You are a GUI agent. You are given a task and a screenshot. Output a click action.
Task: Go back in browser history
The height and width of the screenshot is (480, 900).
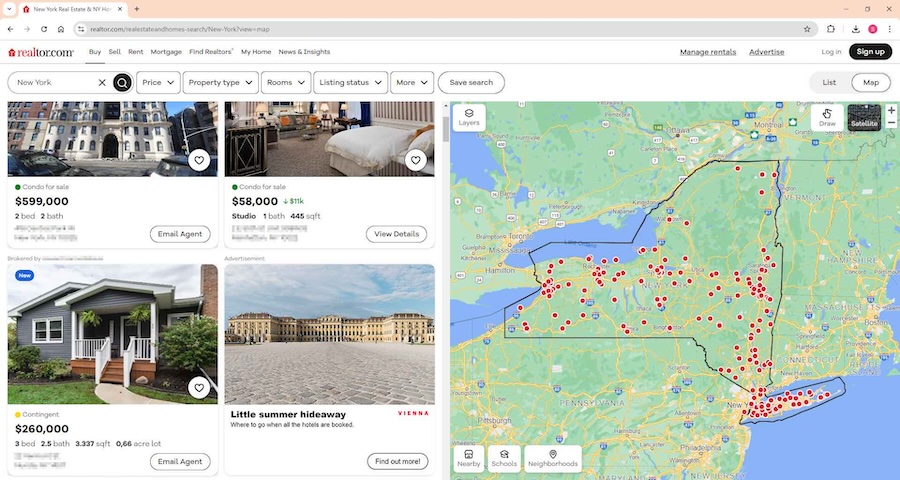coord(10,29)
